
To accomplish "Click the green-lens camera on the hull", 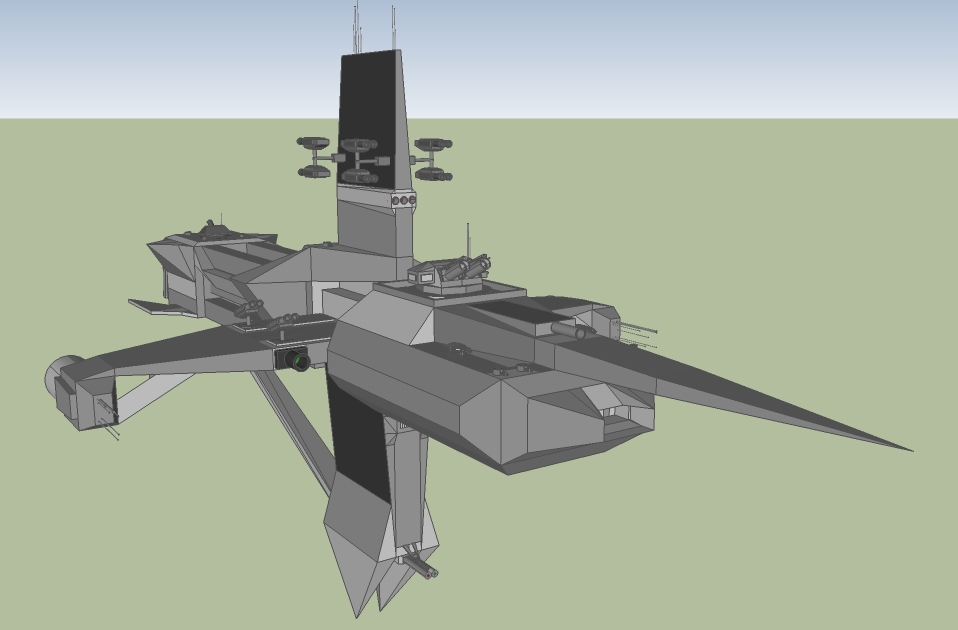I will (x=296, y=360).
